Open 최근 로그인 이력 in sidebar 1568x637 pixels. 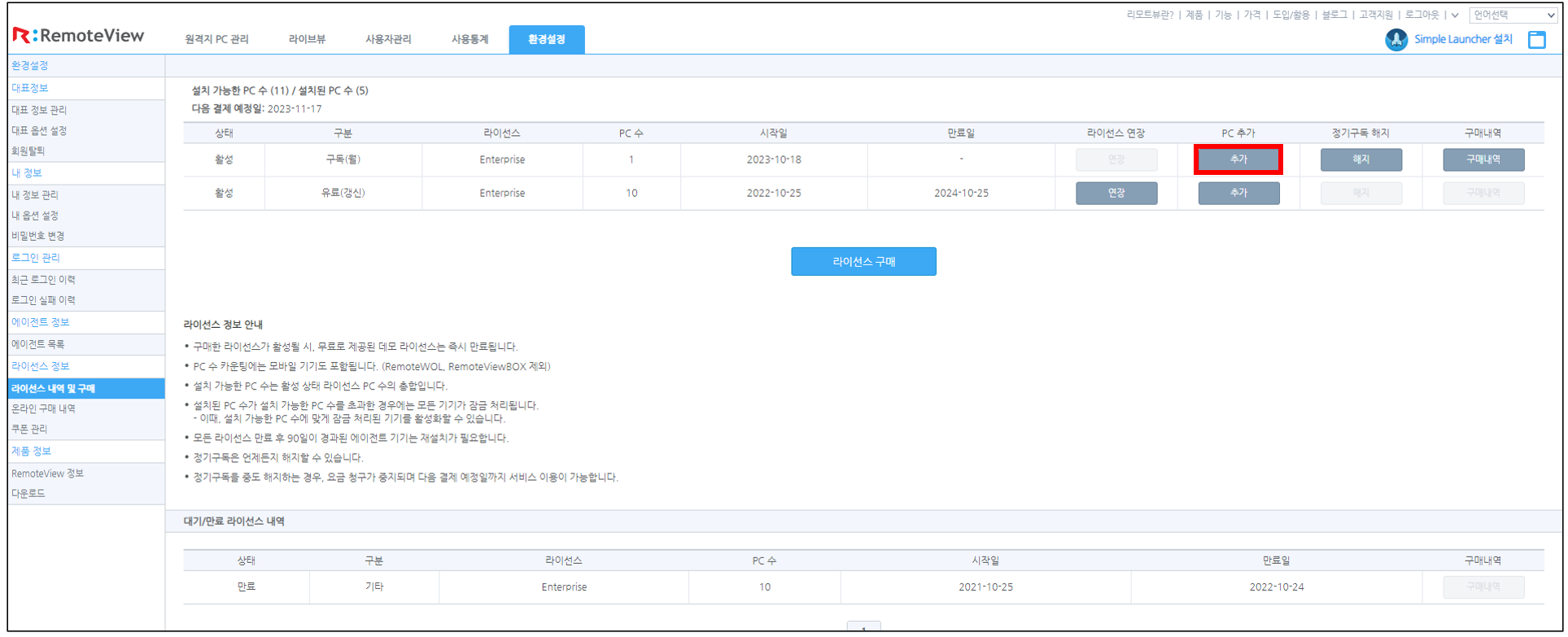tap(43, 280)
